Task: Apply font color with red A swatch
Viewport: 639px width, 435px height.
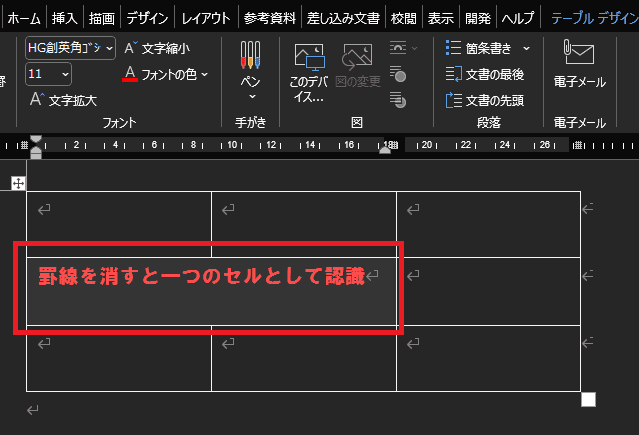Action: 130,73
